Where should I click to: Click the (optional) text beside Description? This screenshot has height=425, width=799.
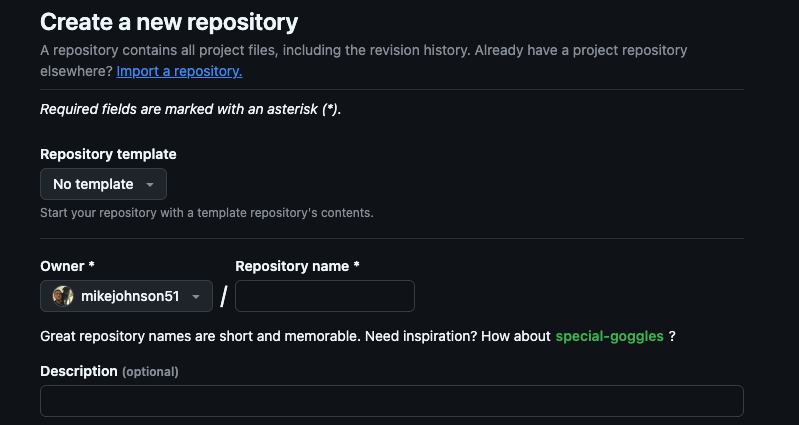(x=150, y=372)
